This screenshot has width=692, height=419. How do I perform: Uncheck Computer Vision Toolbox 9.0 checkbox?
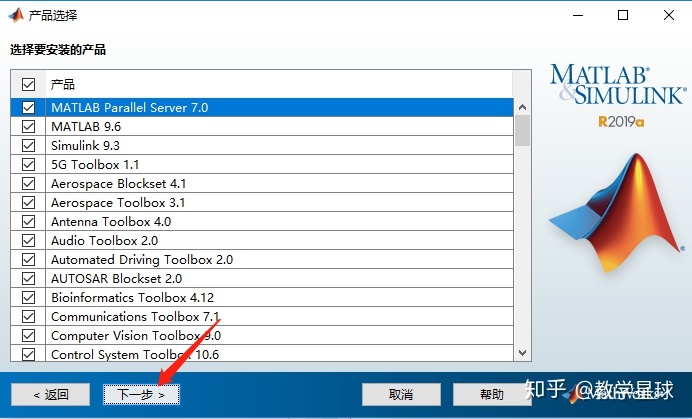pyautogui.click(x=28, y=335)
